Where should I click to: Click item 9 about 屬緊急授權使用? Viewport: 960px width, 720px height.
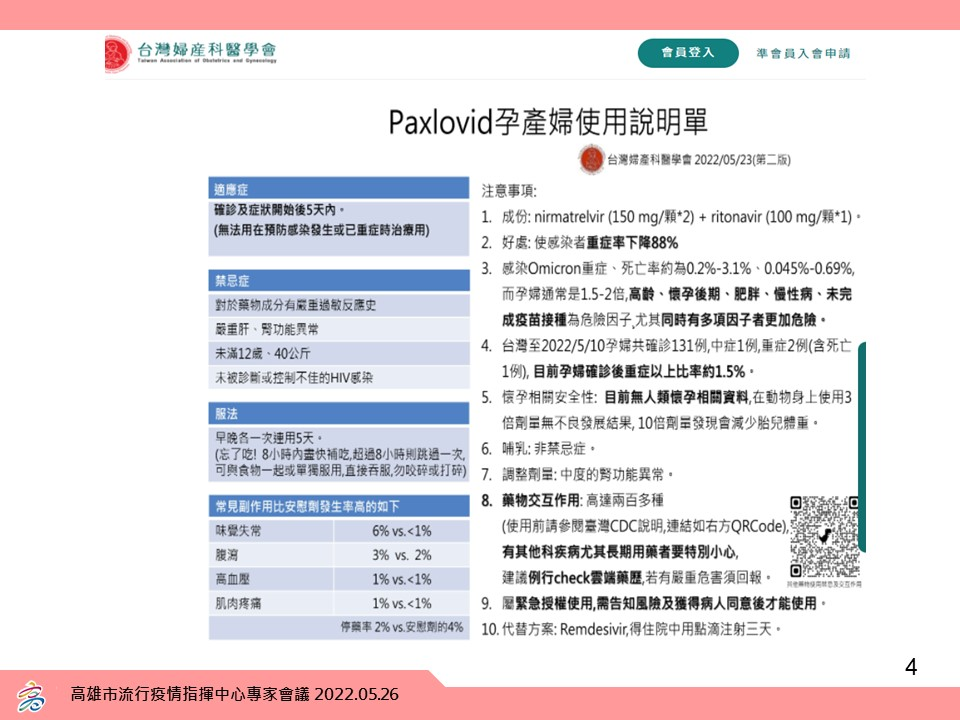pos(654,603)
